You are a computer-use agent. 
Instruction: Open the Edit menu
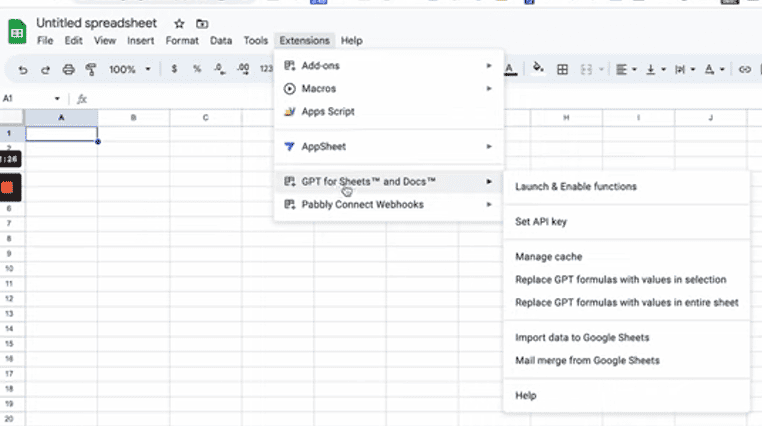[x=73, y=41]
